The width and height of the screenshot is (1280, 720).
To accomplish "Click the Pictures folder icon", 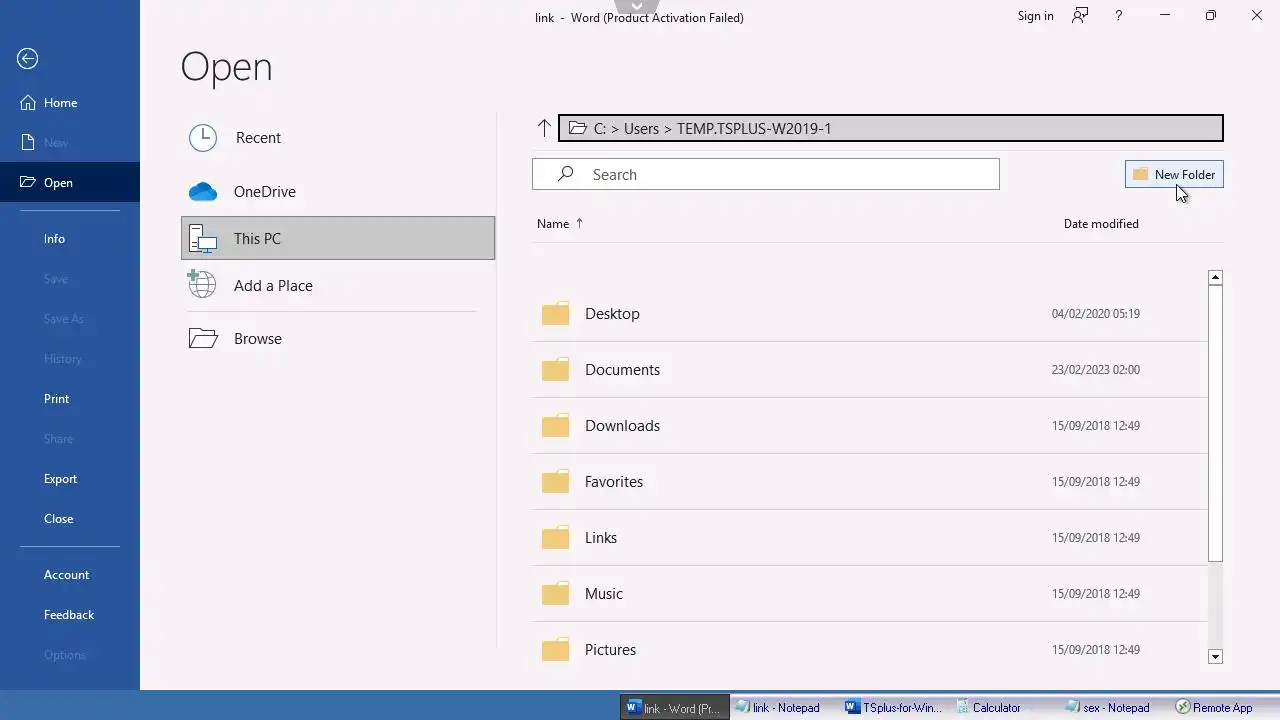I will point(555,650).
